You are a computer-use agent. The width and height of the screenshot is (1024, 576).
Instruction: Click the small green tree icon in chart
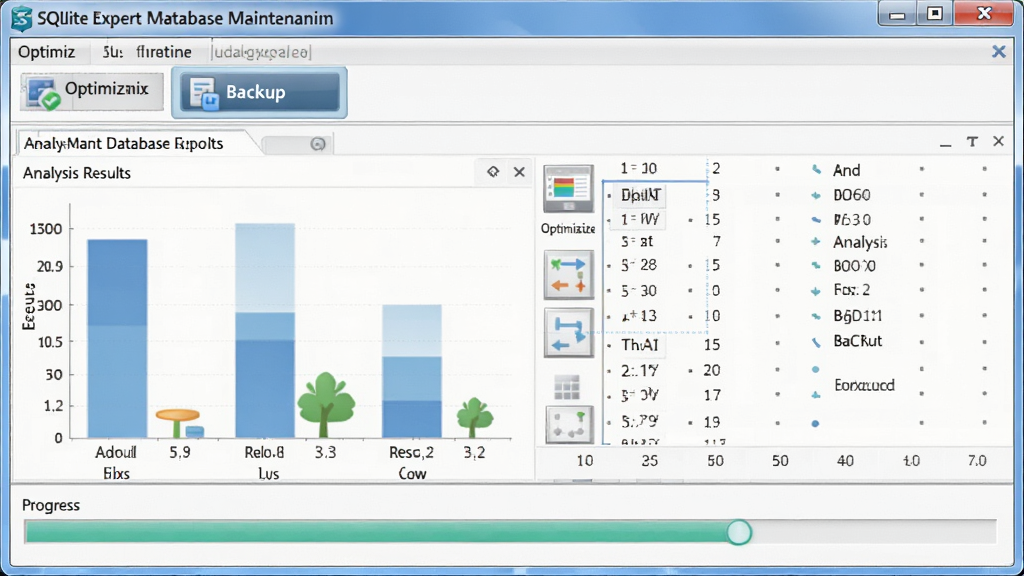click(475, 417)
